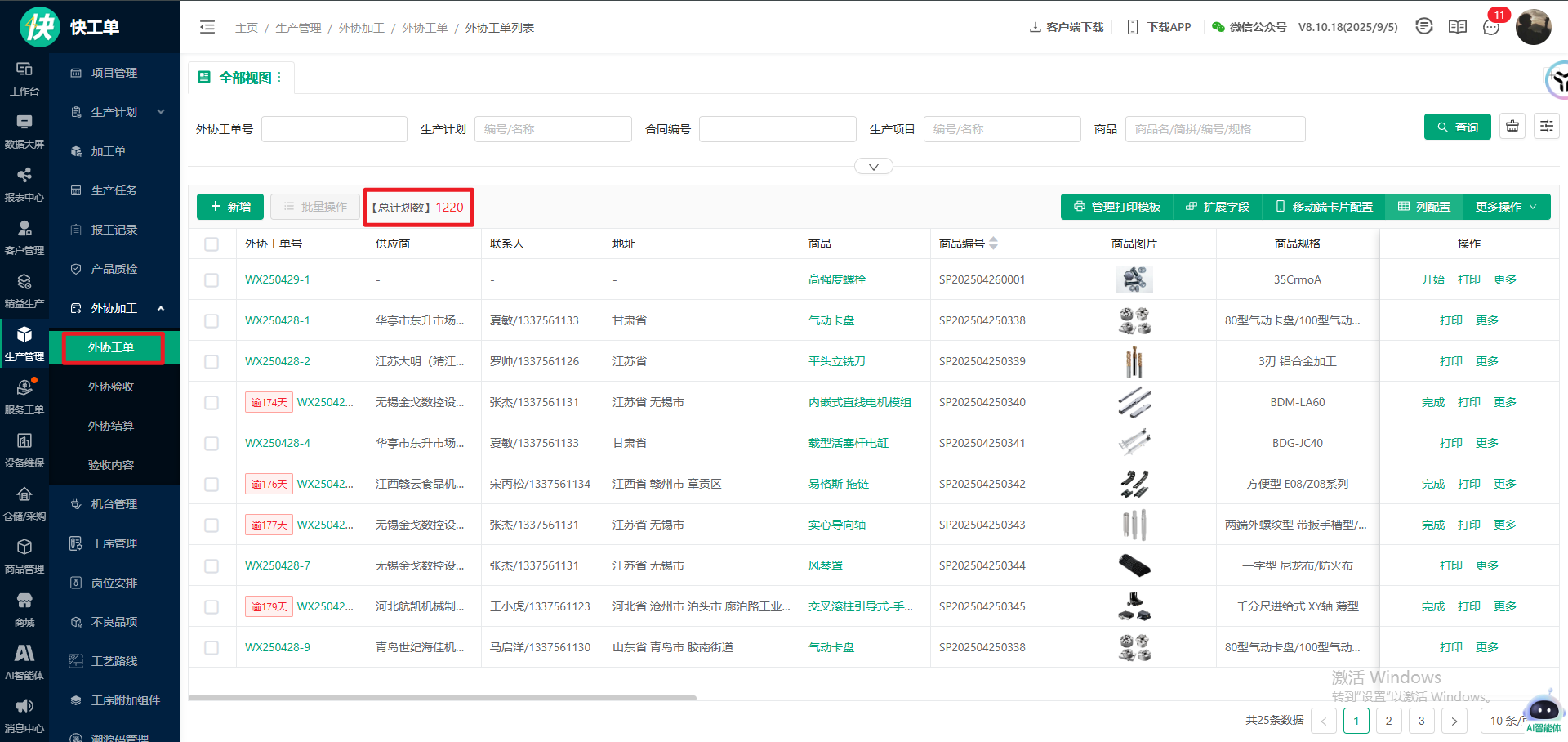Expand more search filters chevron
The height and width of the screenshot is (742, 1568).
(873, 167)
